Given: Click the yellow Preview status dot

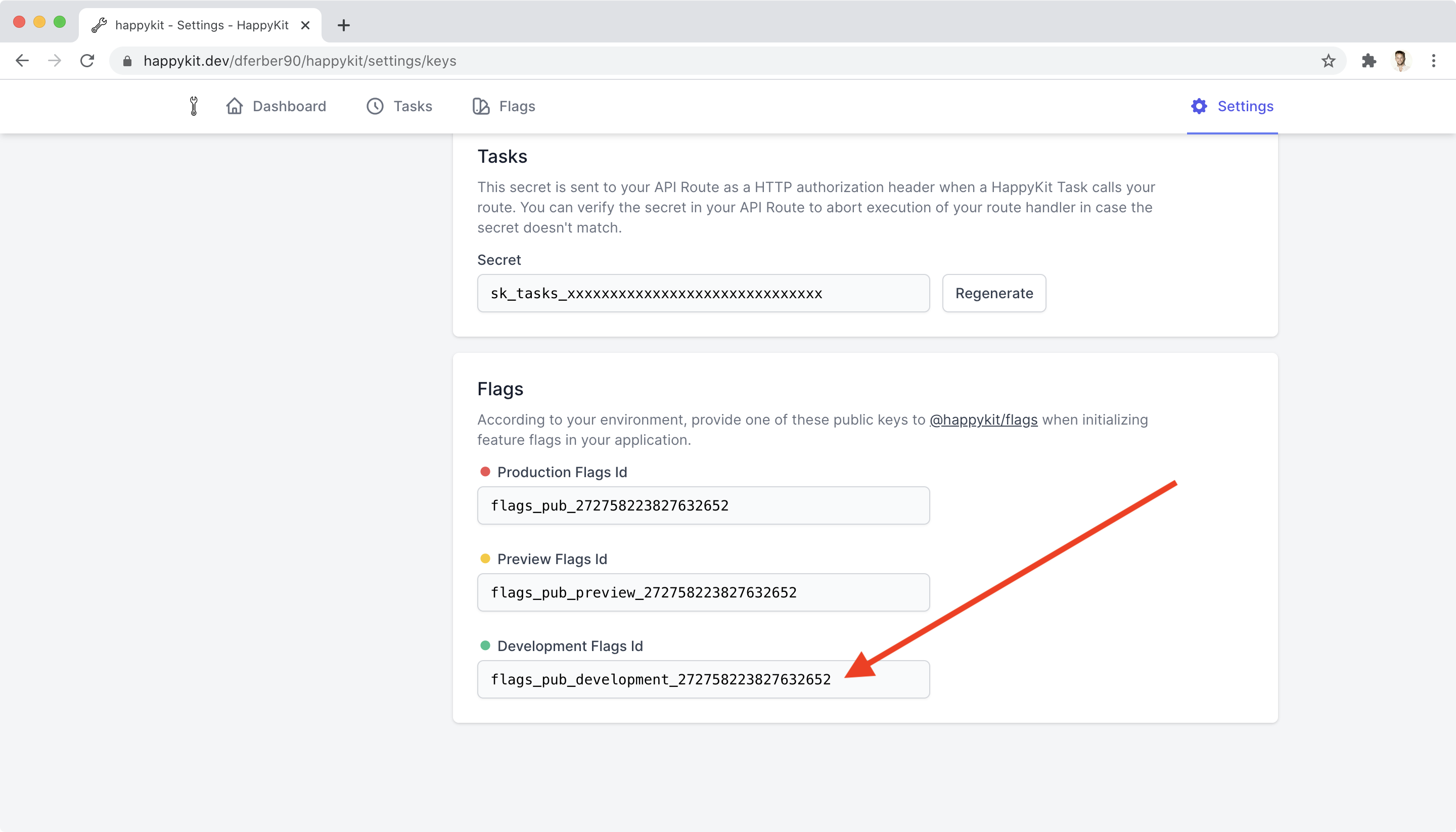Looking at the screenshot, I should click(485, 558).
